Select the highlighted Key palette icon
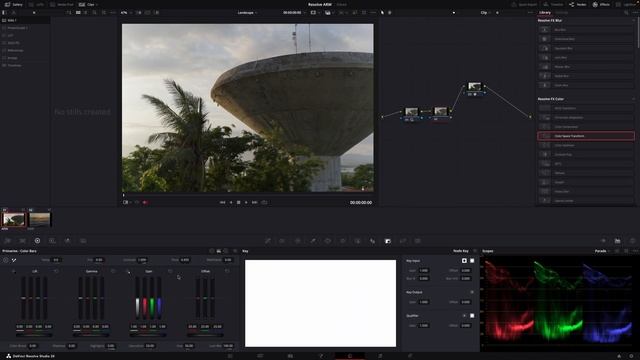The image size is (640, 360). click(x=388, y=241)
